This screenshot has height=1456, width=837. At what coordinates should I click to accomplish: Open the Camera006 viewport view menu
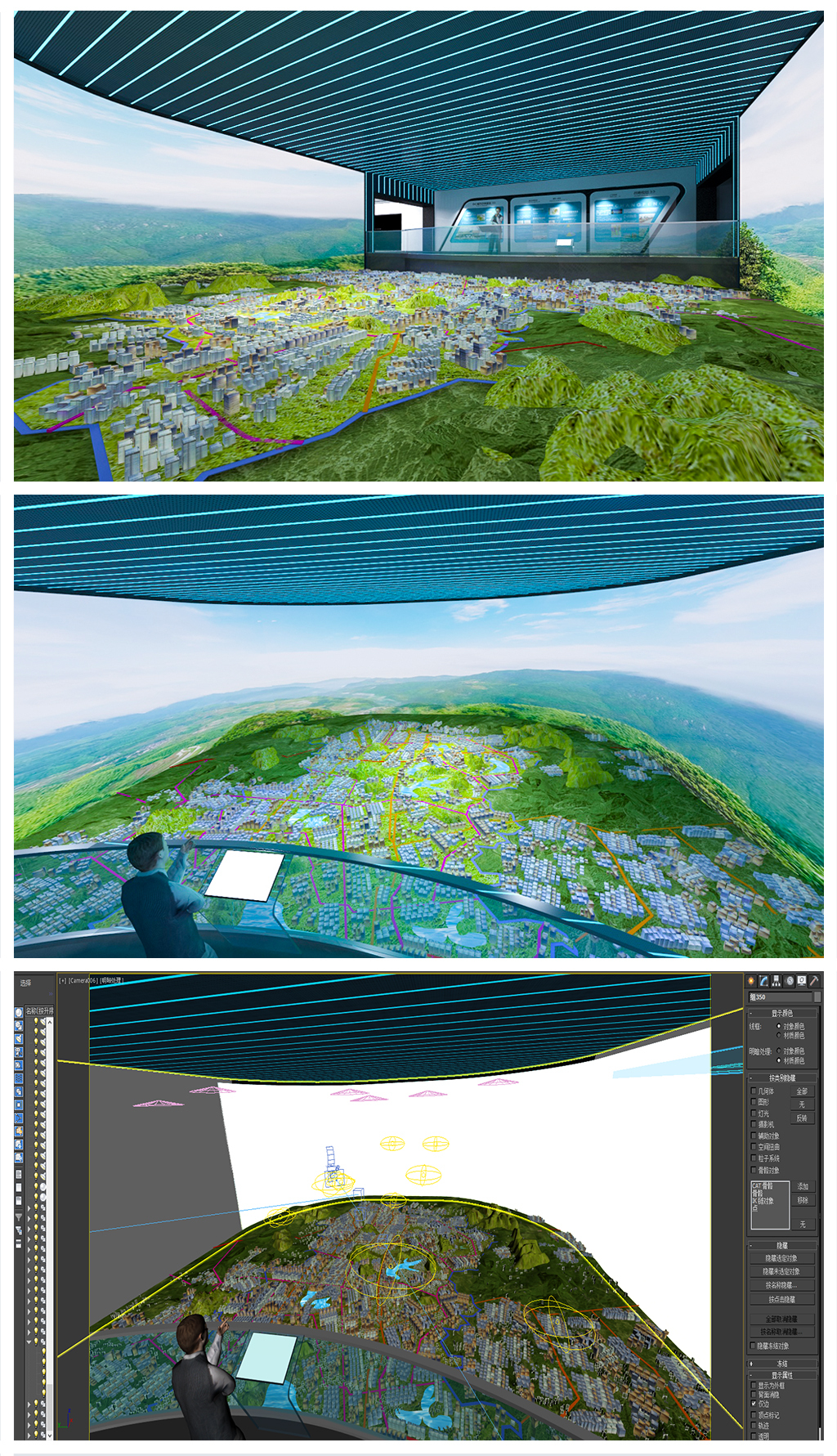click(83, 981)
